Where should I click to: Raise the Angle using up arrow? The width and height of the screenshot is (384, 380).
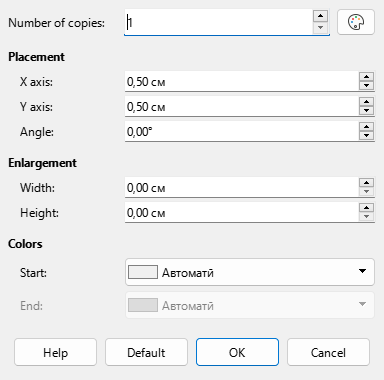click(x=367, y=127)
